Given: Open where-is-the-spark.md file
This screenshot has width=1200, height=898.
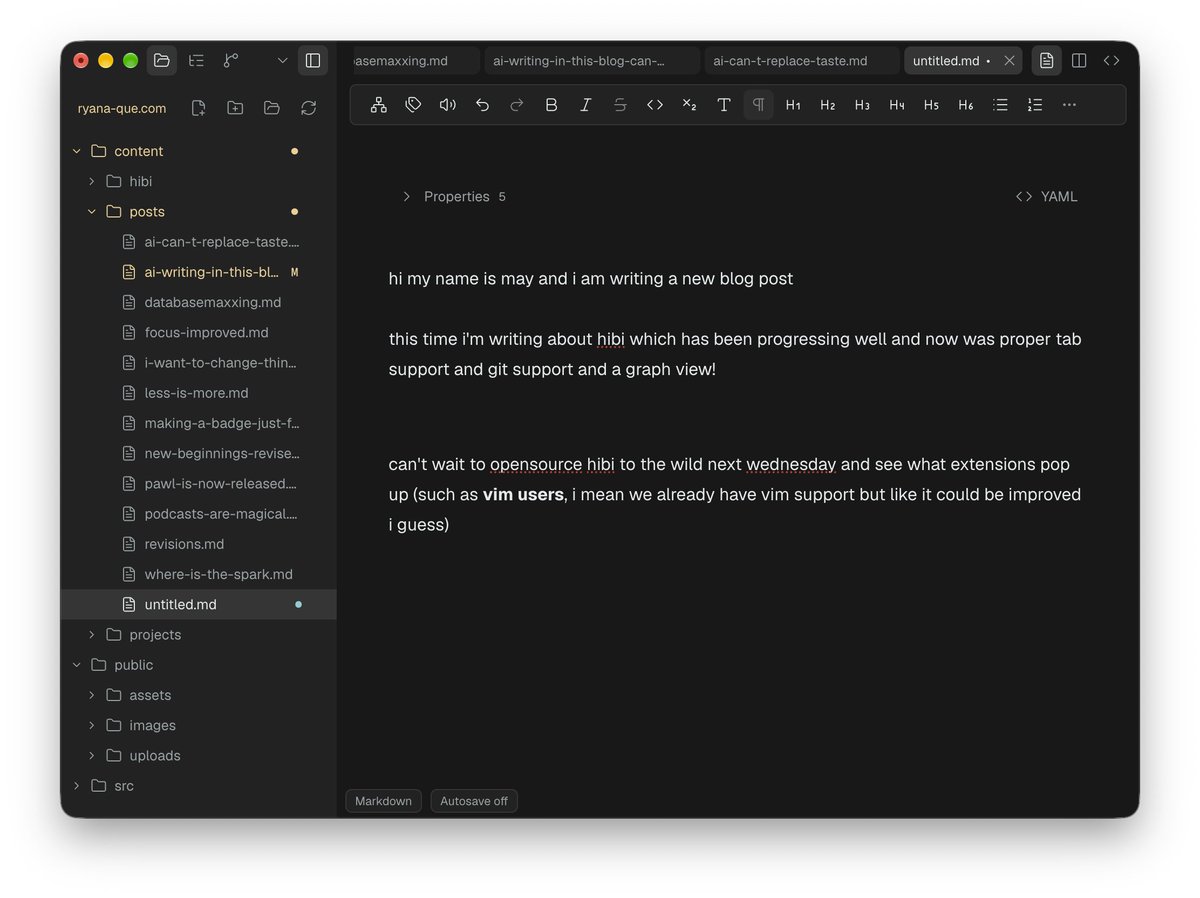Looking at the screenshot, I should coord(198,574).
